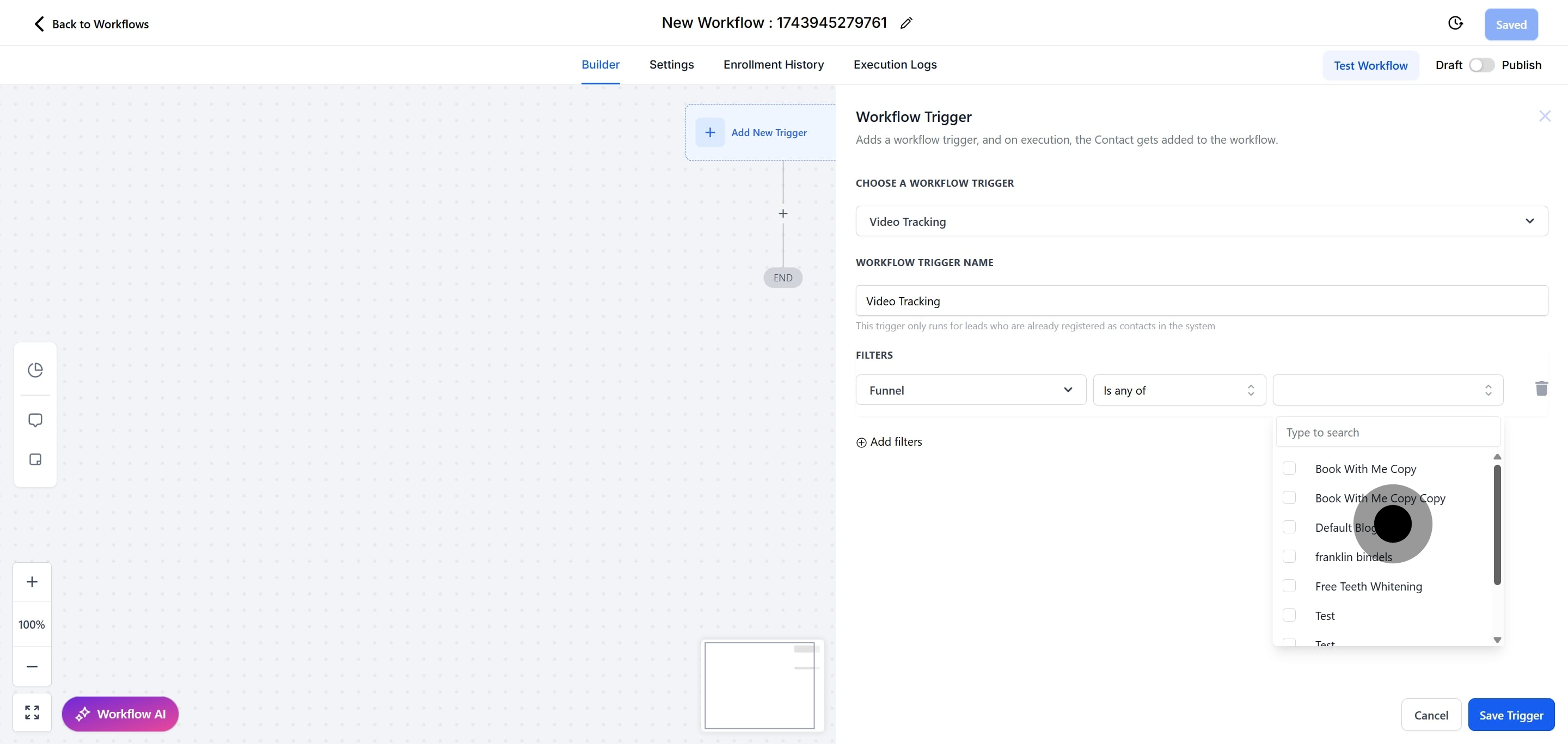Edit workflow name with the pencil icon

click(x=906, y=23)
